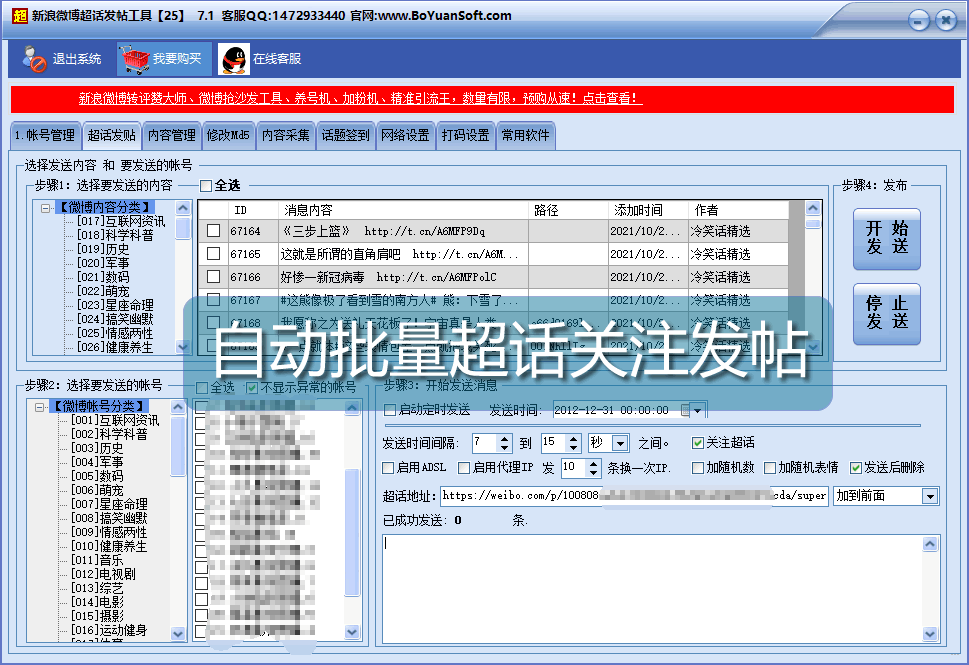The width and height of the screenshot is (969, 665).
Task: Select [005]数码 account category
Action: tap(97, 476)
